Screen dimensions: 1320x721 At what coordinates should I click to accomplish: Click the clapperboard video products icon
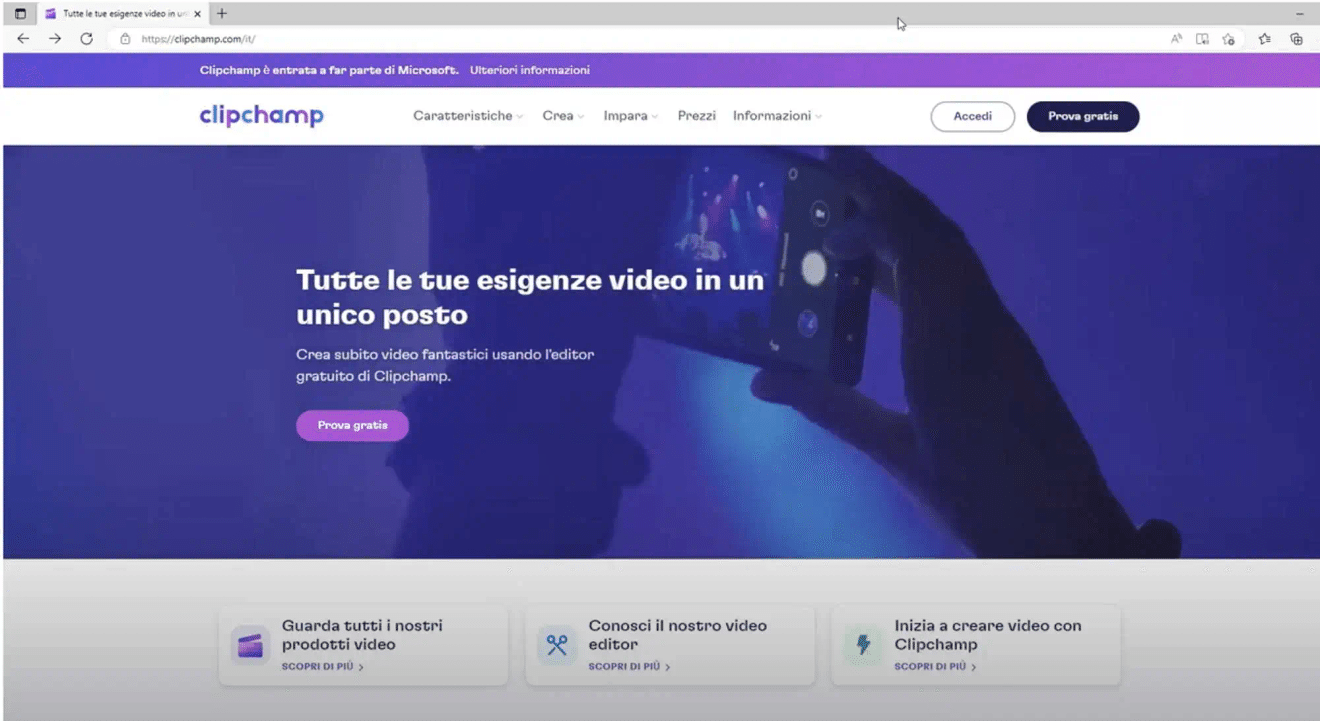click(x=250, y=645)
